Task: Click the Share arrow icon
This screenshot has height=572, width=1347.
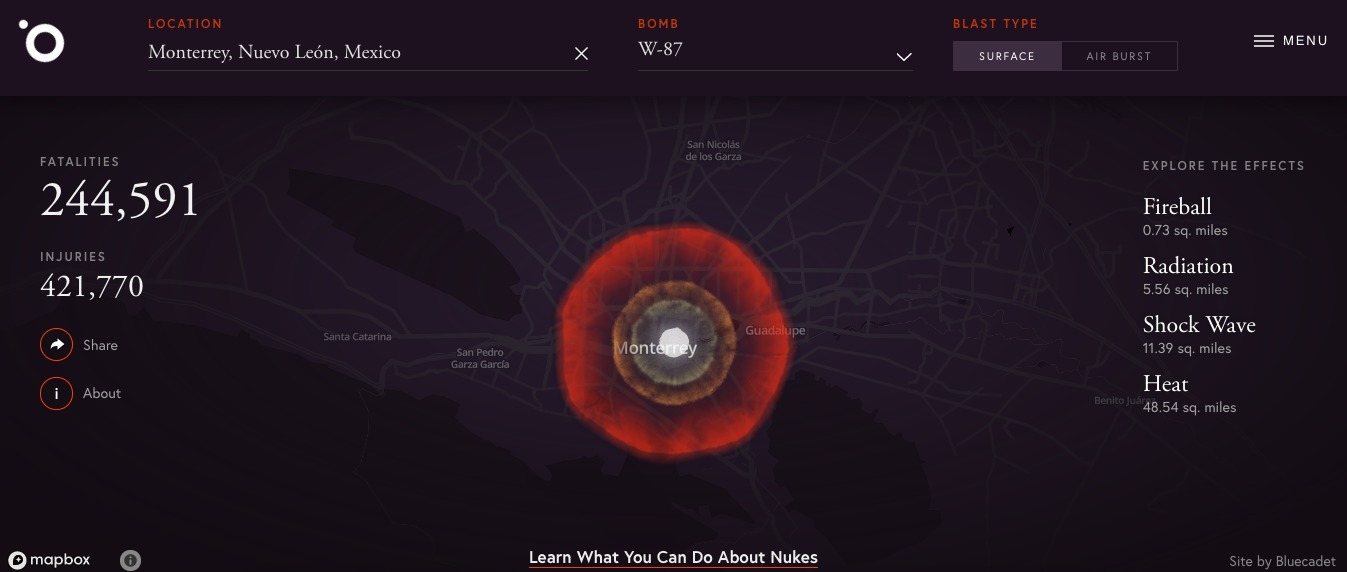Action: click(x=57, y=345)
